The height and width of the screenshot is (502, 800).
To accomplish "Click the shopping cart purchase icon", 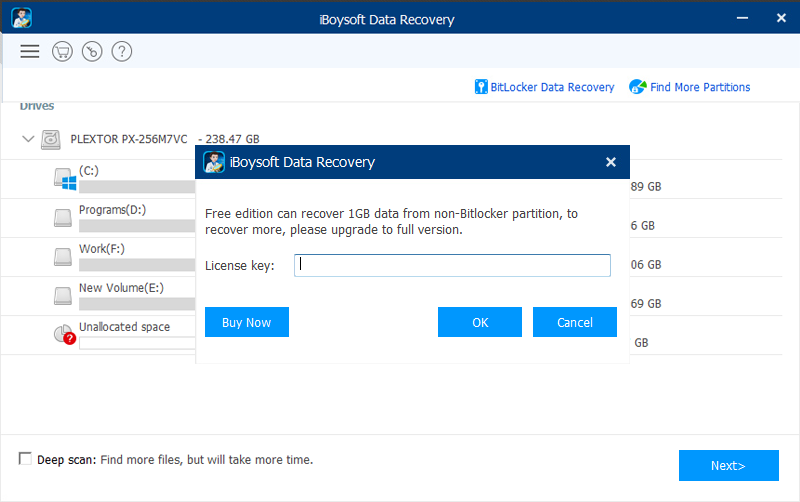I will pos(61,51).
